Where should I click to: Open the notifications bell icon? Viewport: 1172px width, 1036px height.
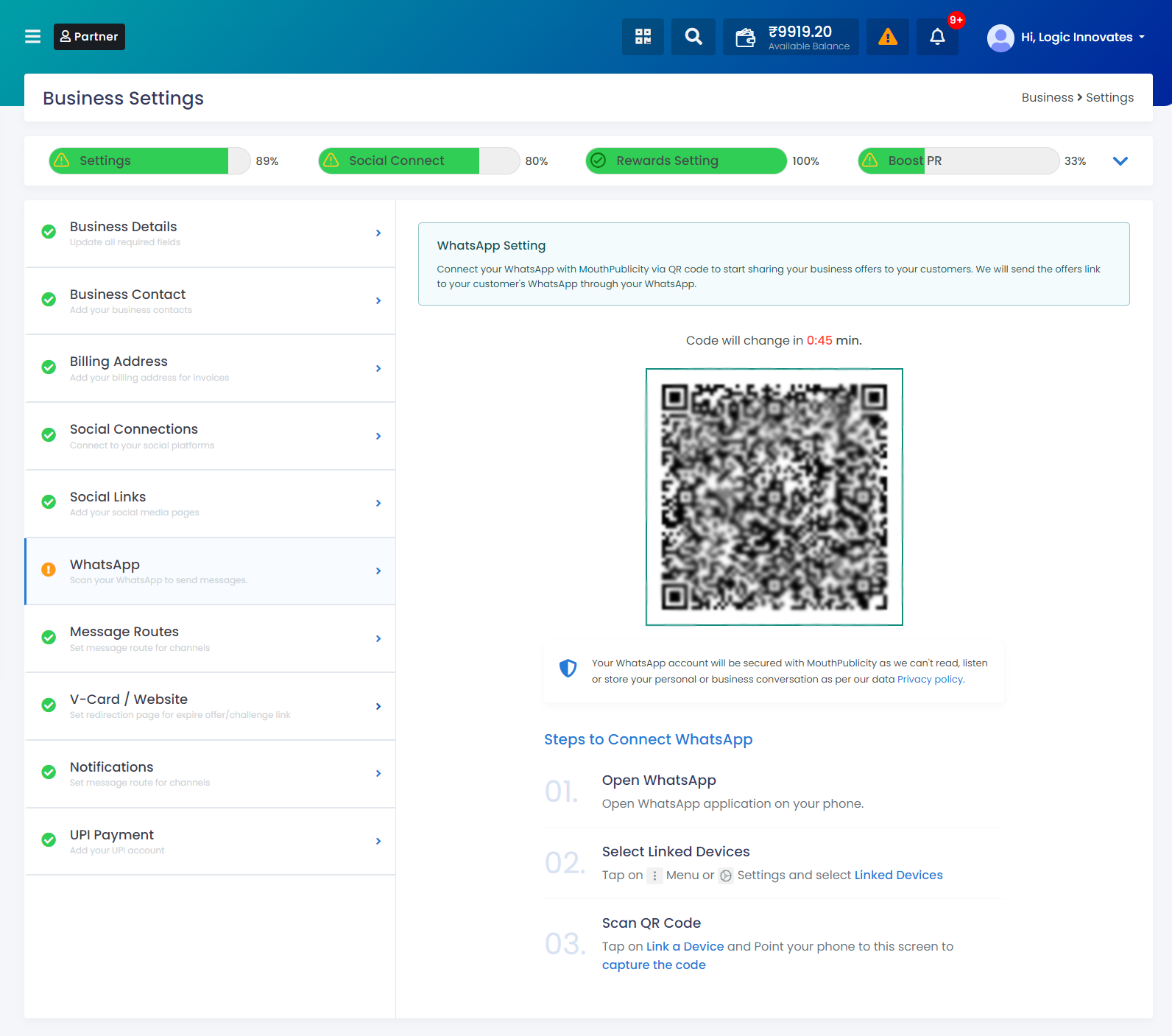pos(937,36)
